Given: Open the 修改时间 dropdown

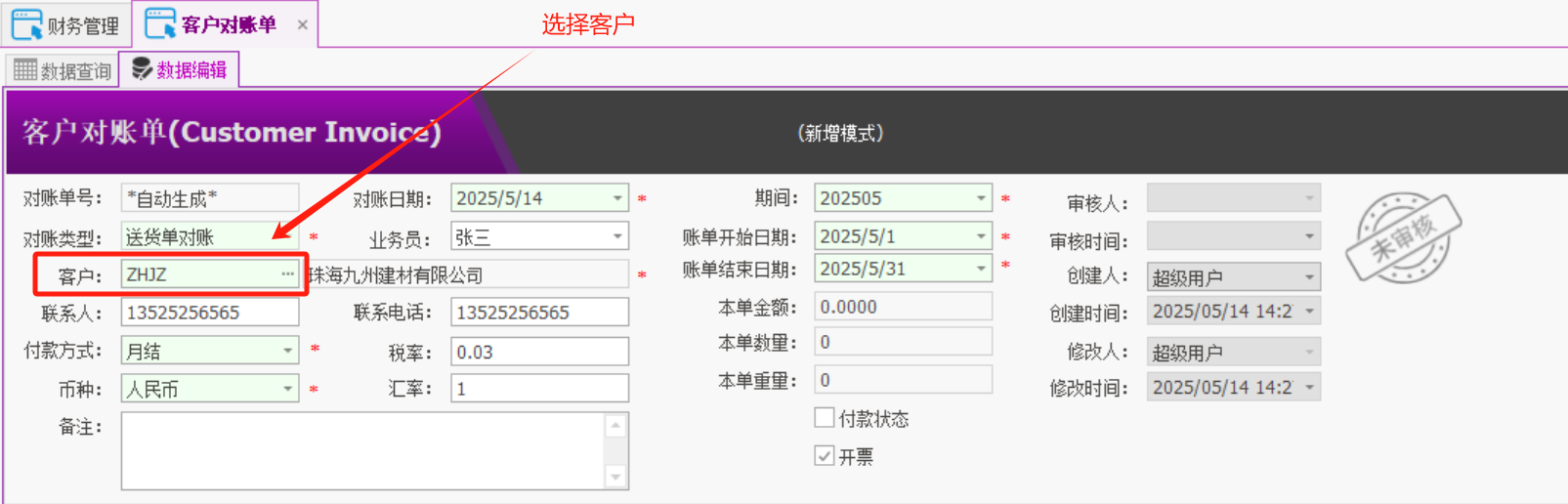Looking at the screenshot, I should click(x=1309, y=388).
